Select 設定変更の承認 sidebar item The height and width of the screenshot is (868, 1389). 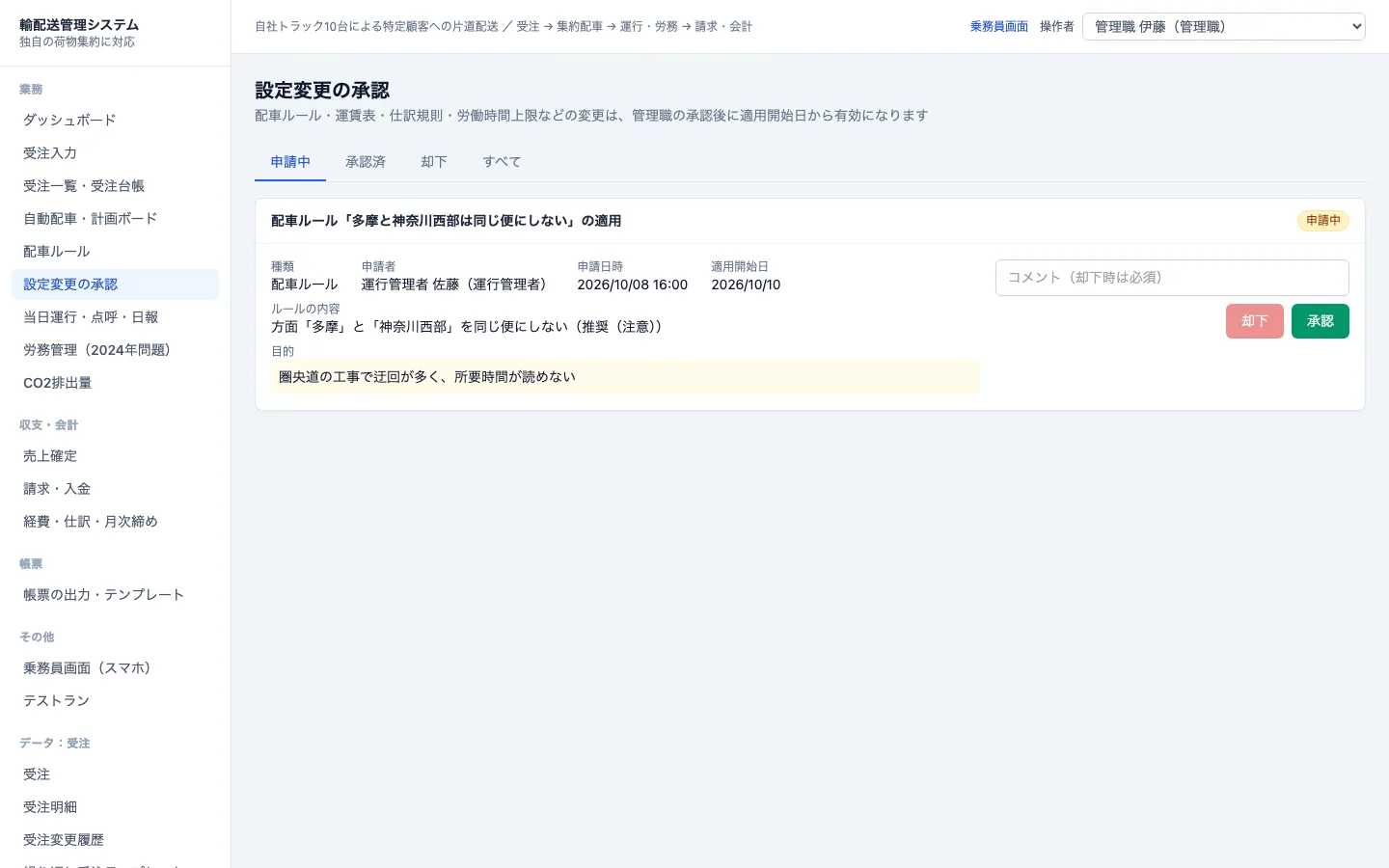[116, 285]
